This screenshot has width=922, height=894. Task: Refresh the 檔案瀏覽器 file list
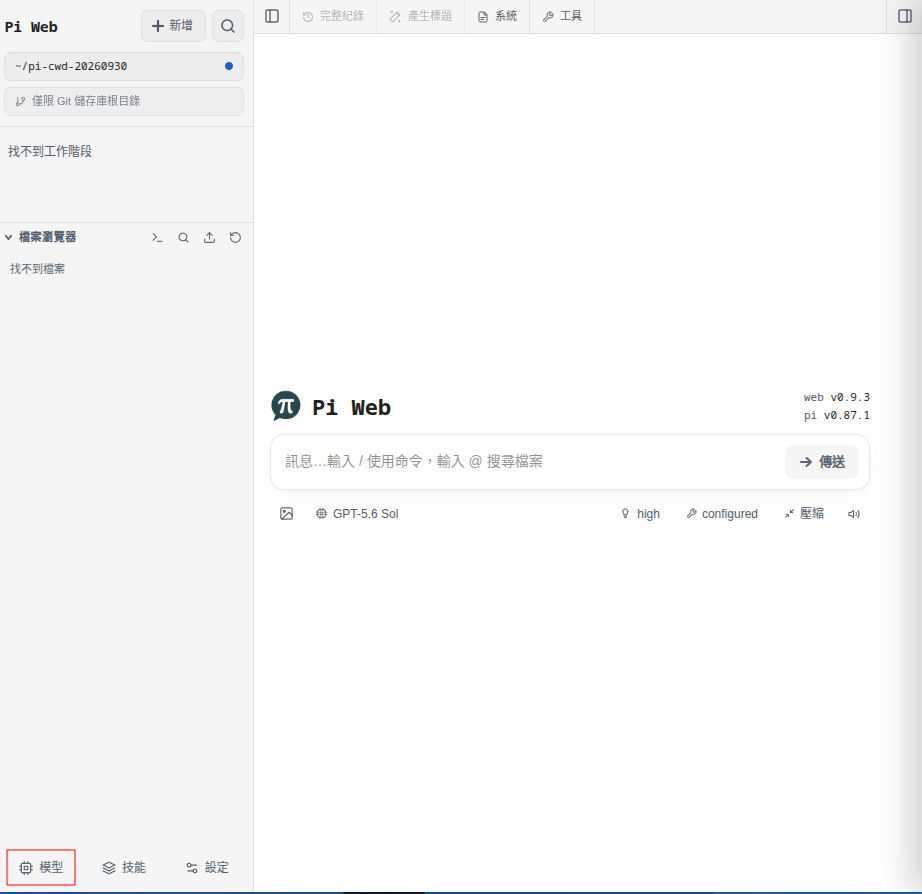(235, 238)
